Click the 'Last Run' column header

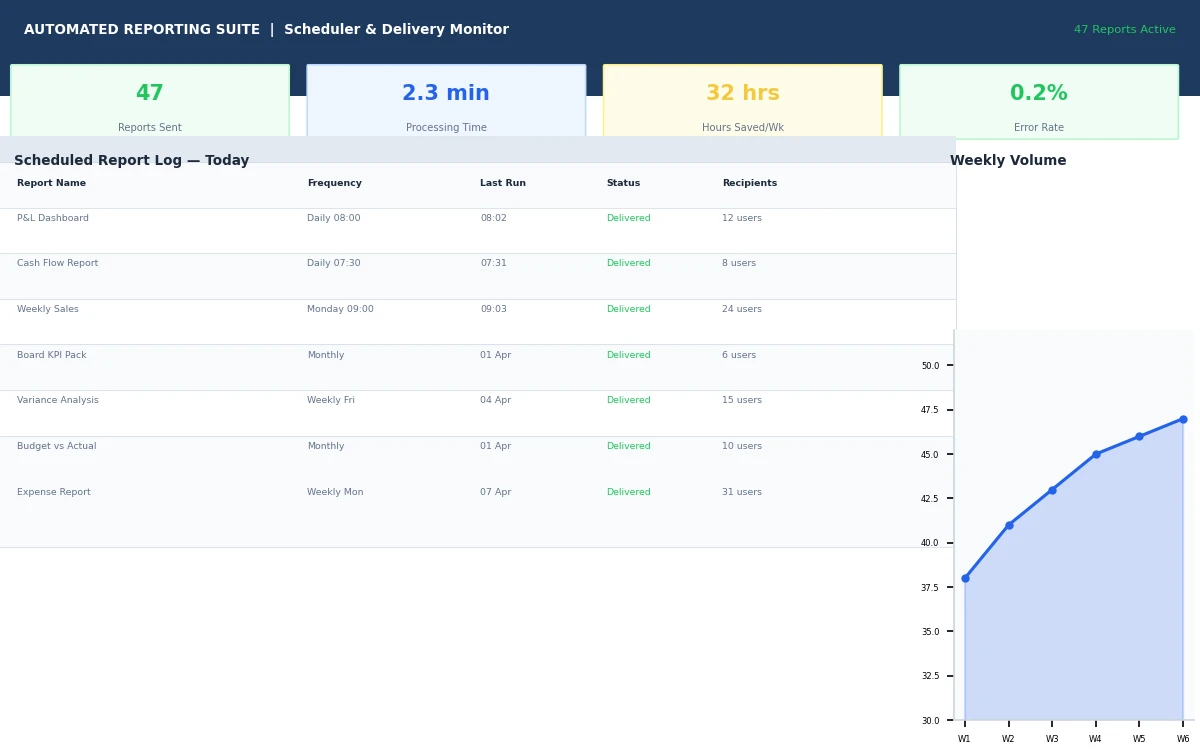pyautogui.click(x=503, y=184)
